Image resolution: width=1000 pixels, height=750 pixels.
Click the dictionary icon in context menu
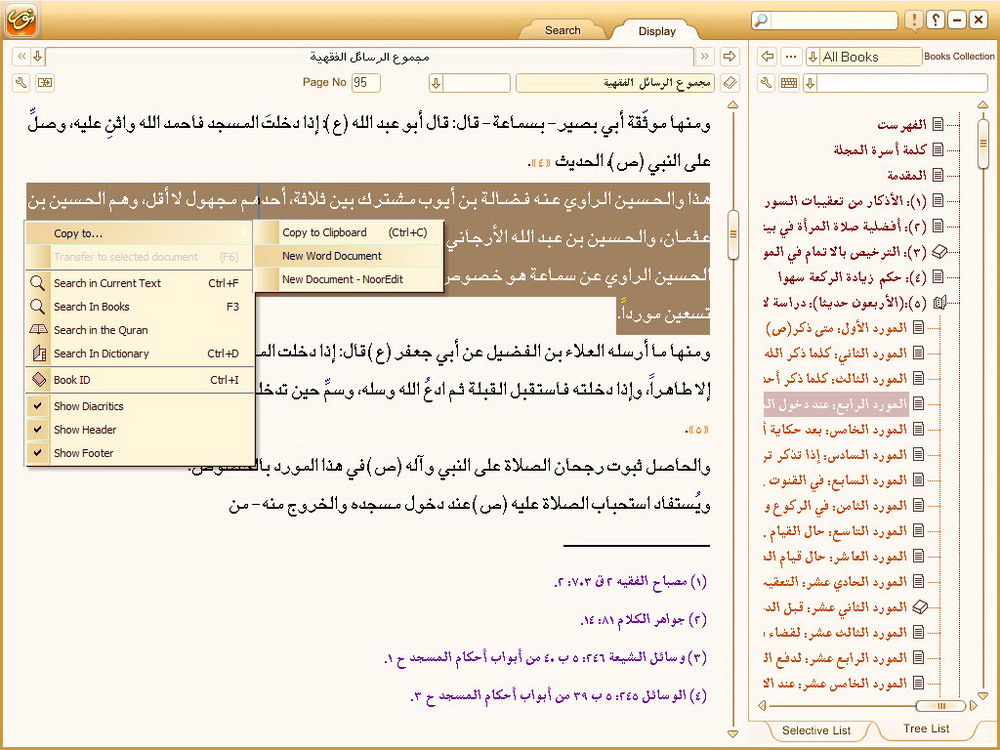pyautogui.click(x=38, y=353)
